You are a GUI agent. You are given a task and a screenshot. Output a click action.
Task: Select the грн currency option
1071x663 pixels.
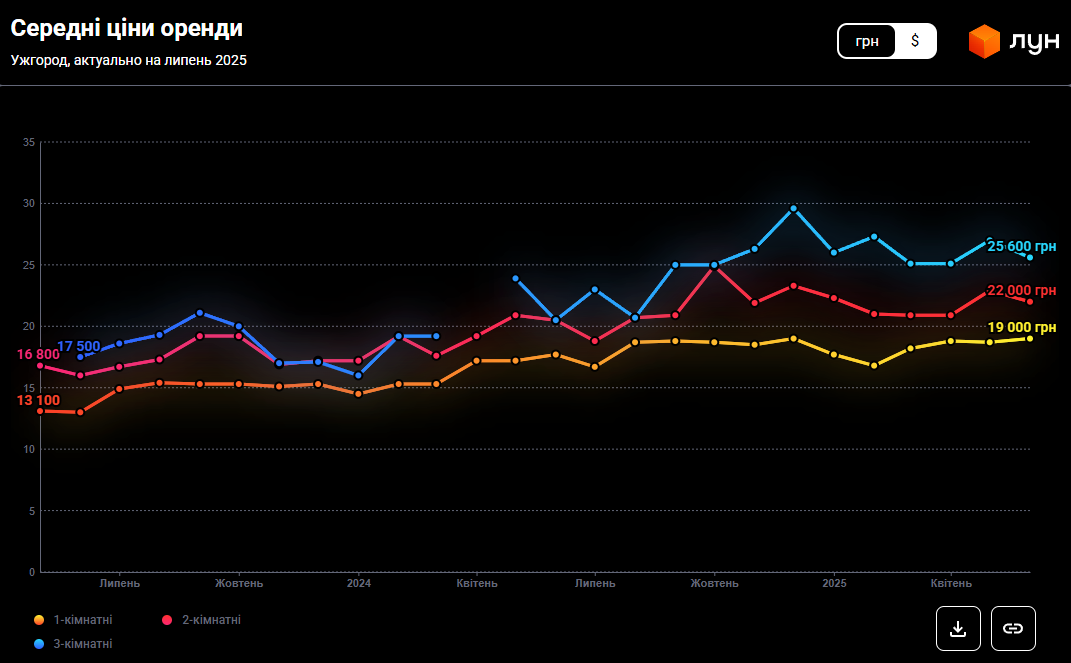pyautogui.click(x=867, y=41)
